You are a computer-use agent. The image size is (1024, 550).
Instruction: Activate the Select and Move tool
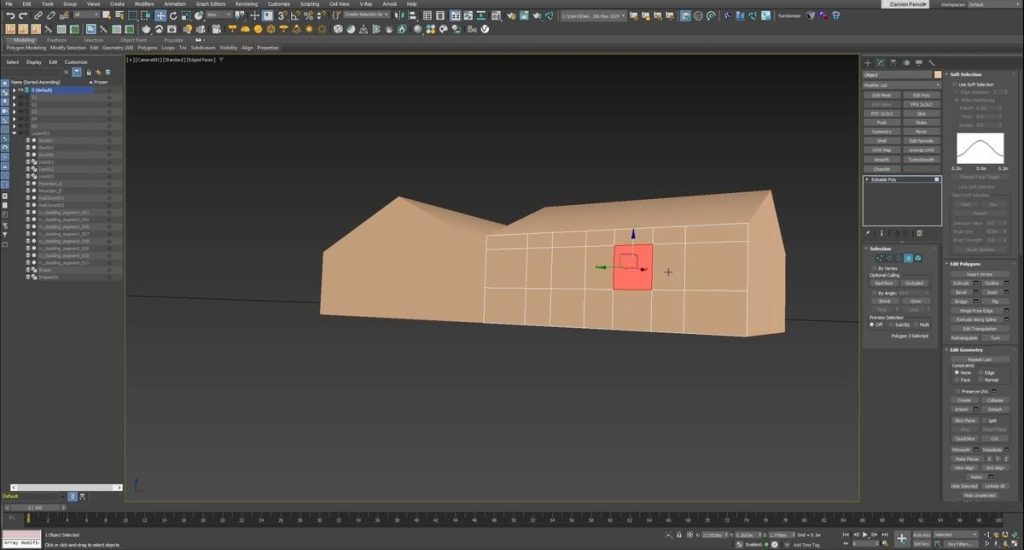(x=160, y=16)
